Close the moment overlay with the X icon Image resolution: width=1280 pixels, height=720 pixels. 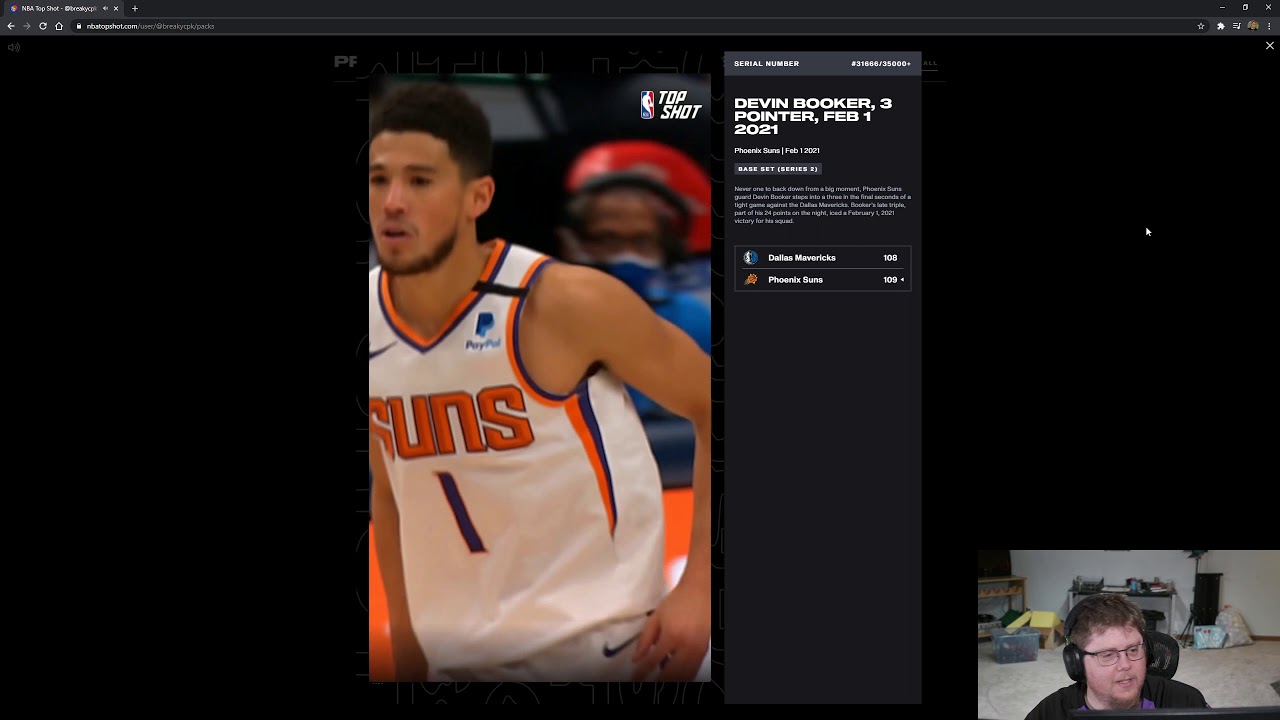[1270, 46]
